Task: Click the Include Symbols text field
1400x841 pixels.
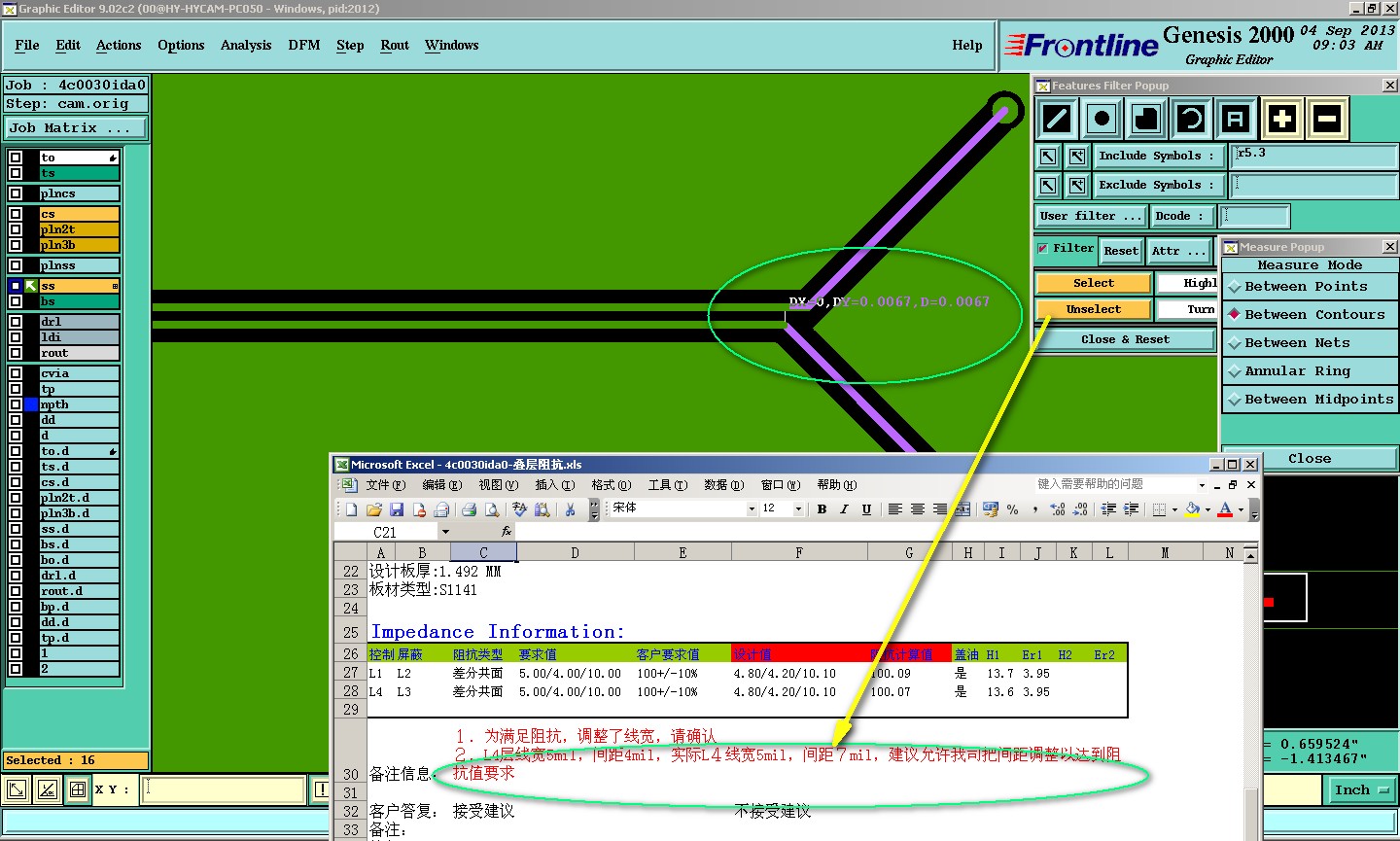Action: [x=1314, y=156]
